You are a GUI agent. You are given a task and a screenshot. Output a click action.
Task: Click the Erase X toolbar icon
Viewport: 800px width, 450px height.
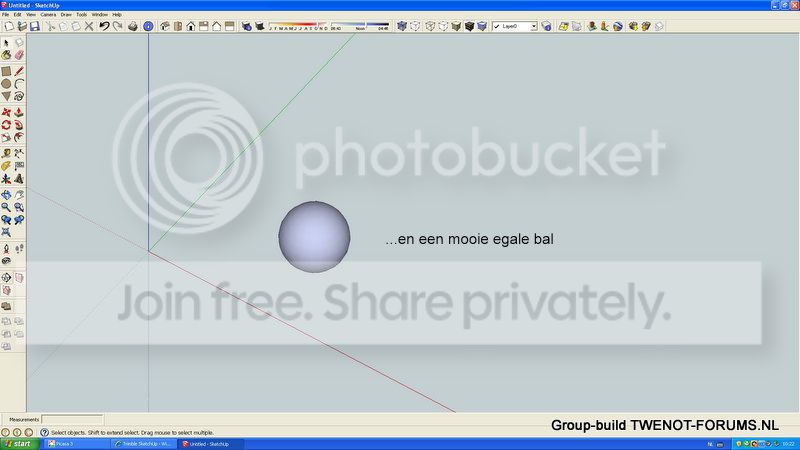click(x=89, y=26)
